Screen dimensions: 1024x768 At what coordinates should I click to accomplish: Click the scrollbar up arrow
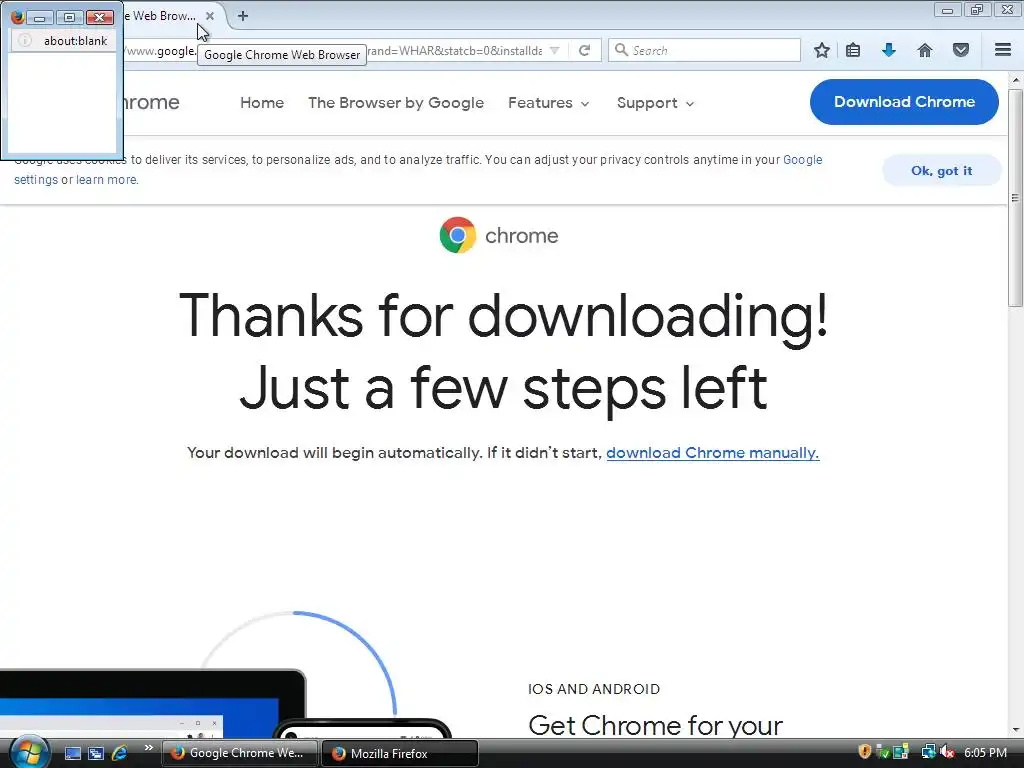click(x=1015, y=80)
